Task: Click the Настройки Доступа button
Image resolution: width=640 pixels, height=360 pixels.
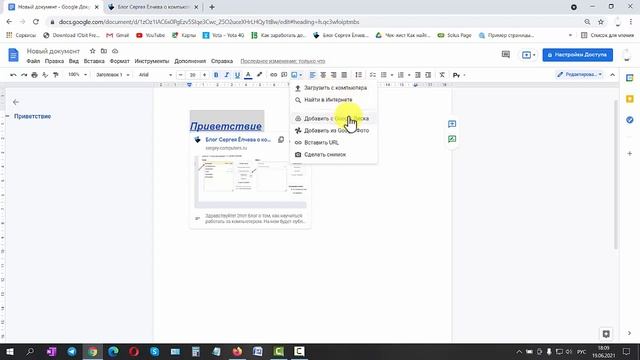Action: (x=578, y=55)
